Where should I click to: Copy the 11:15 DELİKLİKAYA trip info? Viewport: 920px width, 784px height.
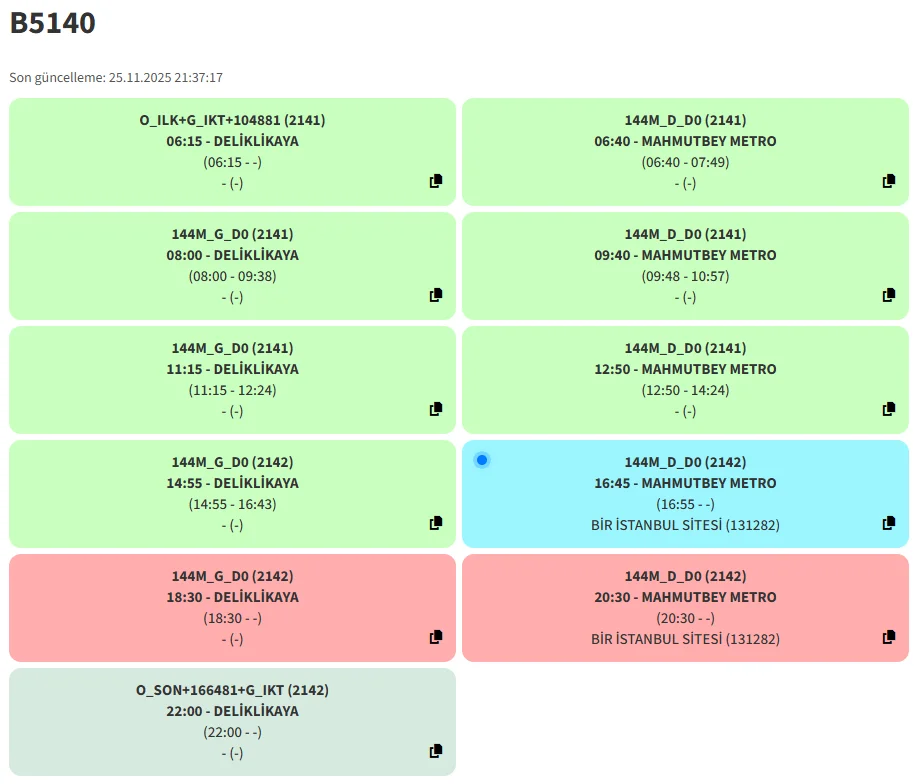coord(436,409)
